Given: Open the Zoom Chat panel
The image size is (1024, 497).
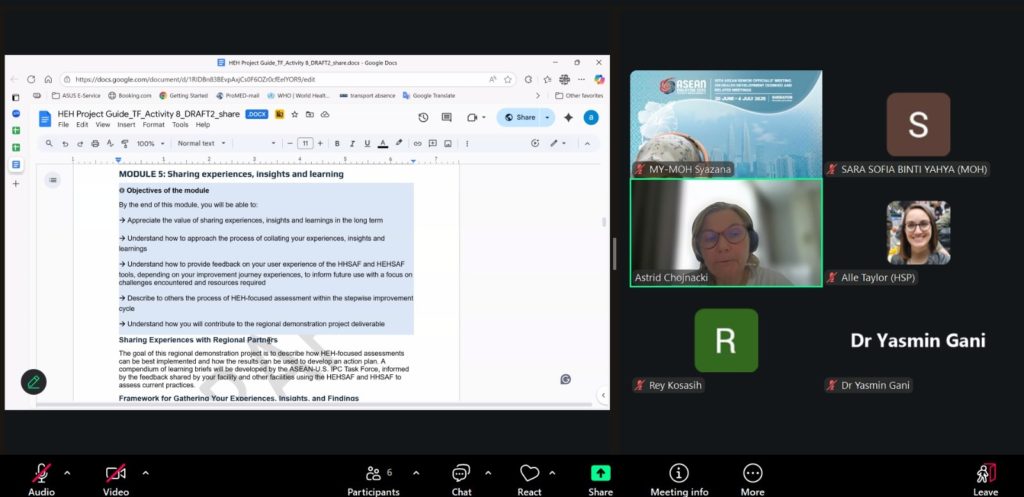Looking at the screenshot, I should click(x=461, y=473).
